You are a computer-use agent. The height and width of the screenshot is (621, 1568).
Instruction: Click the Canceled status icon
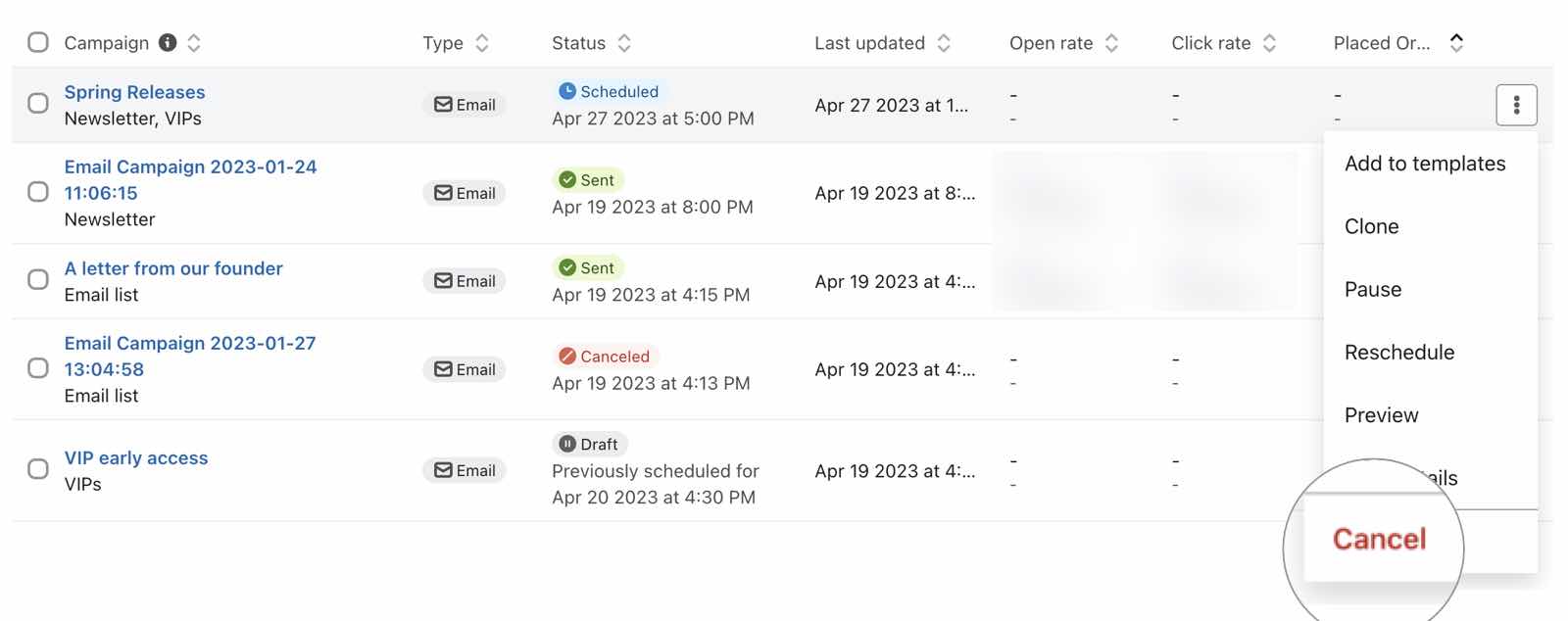(x=566, y=357)
